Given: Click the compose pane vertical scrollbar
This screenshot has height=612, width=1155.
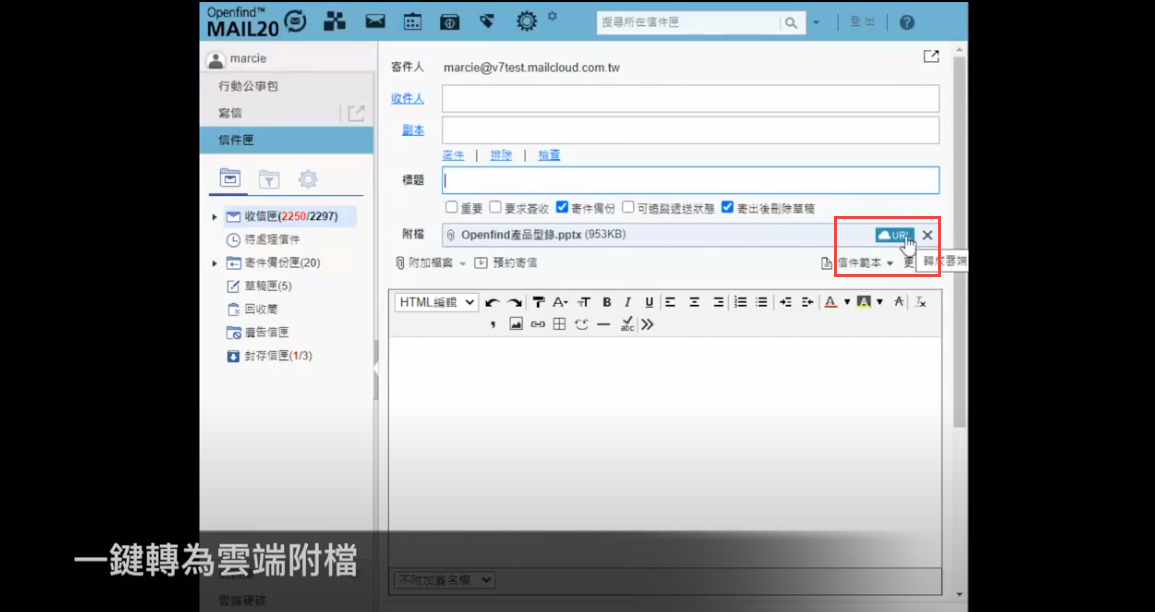Looking at the screenshot, I should coord(959,243).
